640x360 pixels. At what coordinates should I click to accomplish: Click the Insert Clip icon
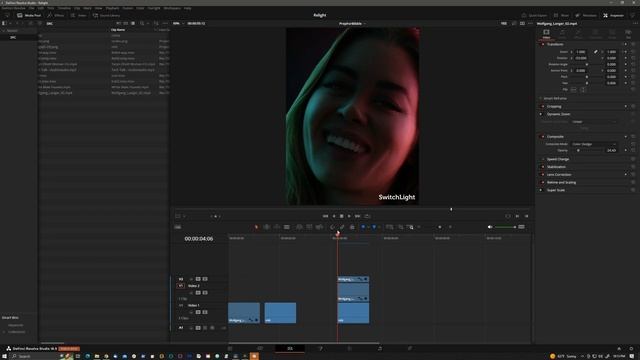(299, 227)
